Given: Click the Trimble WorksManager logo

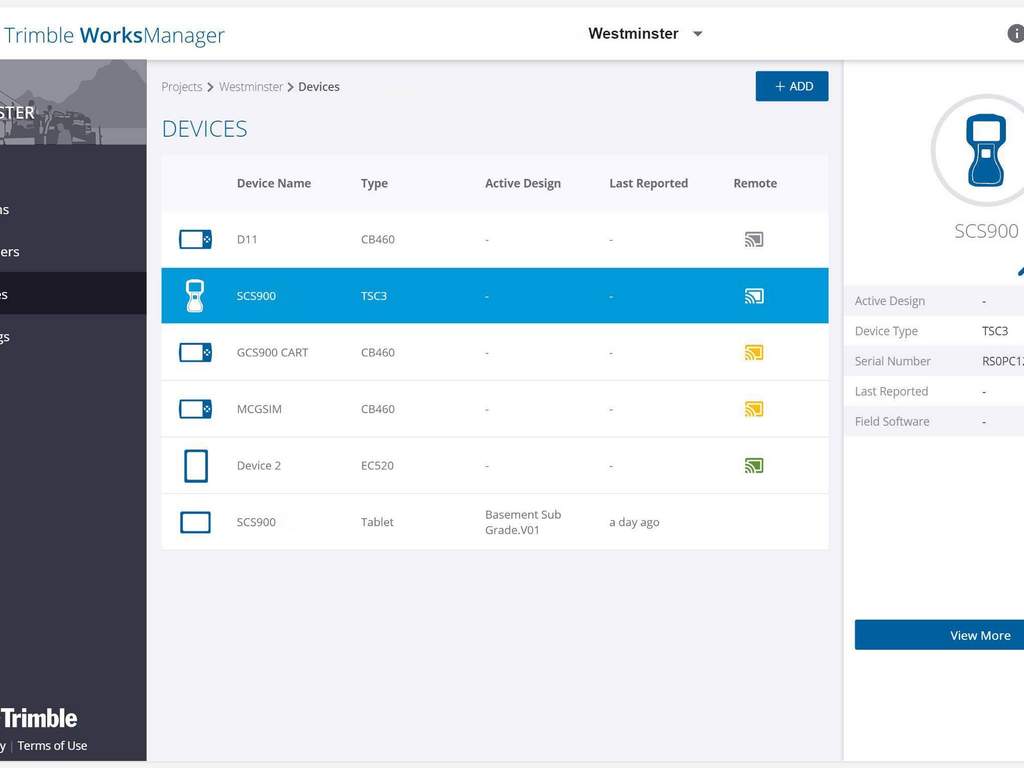Looking at the screenshot, I should pos(114,35).
